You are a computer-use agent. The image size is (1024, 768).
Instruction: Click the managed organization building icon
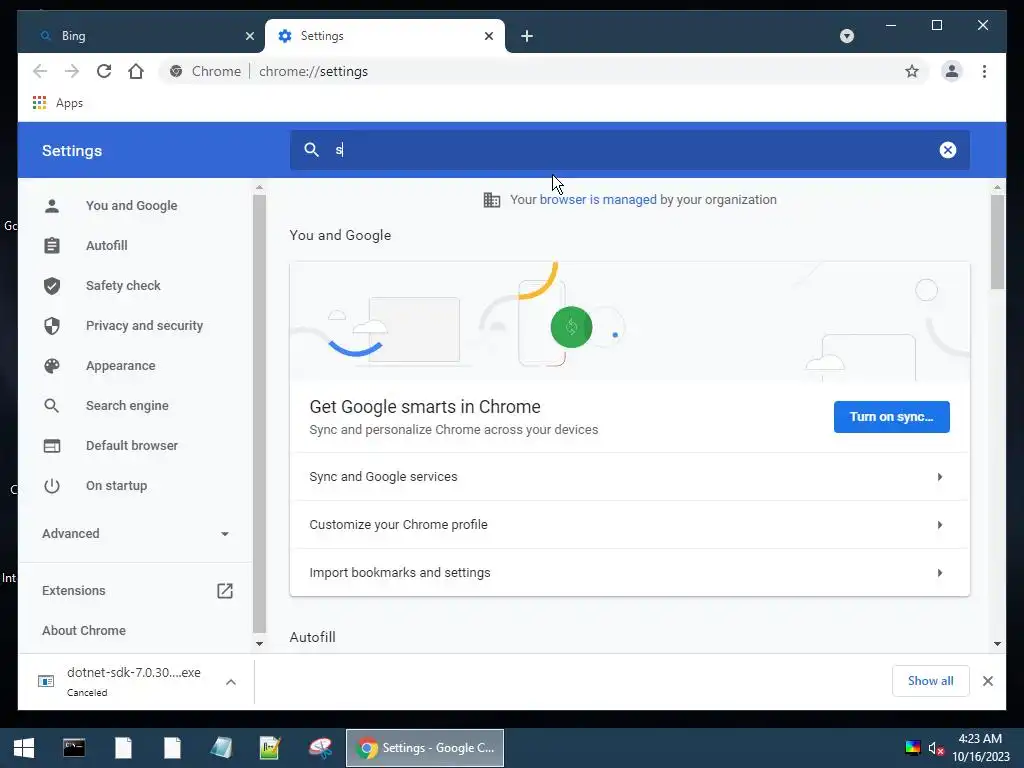(492, 200)
